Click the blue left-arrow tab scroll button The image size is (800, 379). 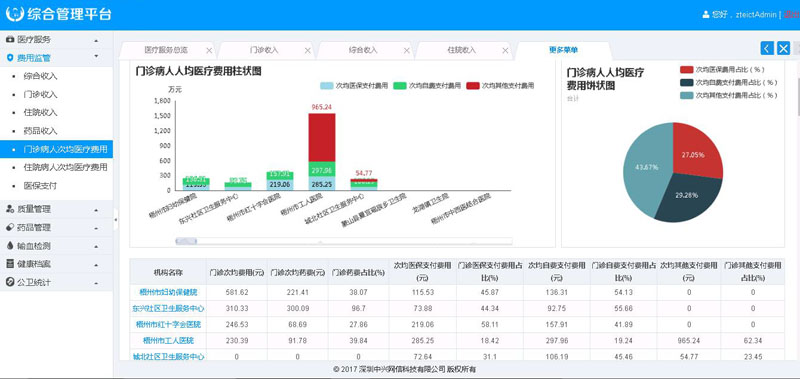pos(767,48)
